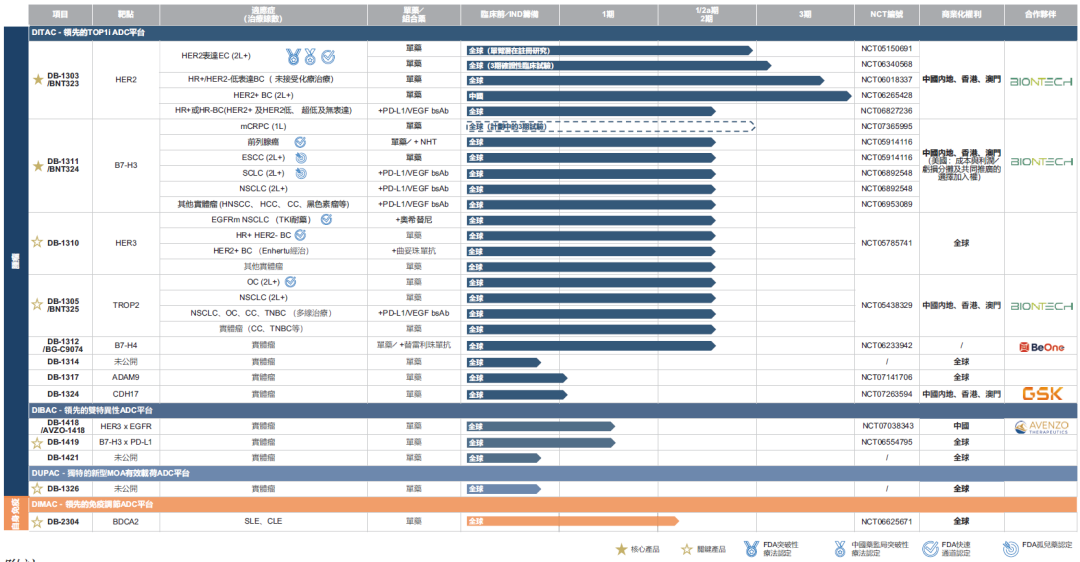
Task: Click the DB-1419 project name
Action: [62, 442]
